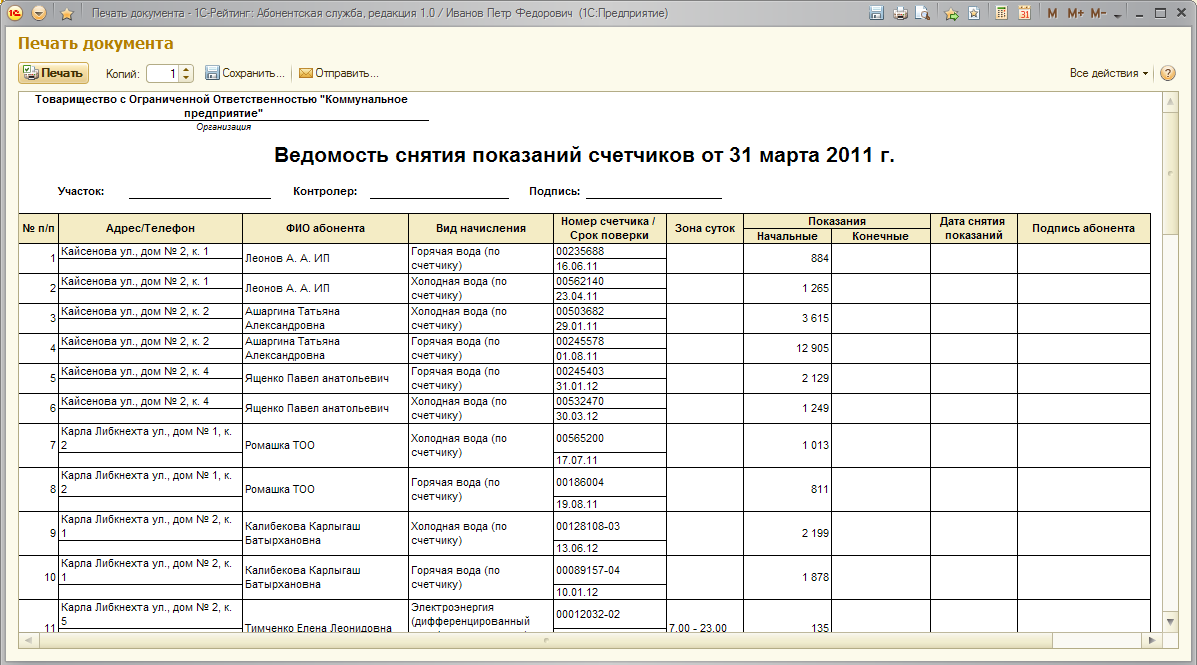Click the Отправить... button
Image resolution: width=1197 pixels, height=665 pixels.
[x=338, y=73]
